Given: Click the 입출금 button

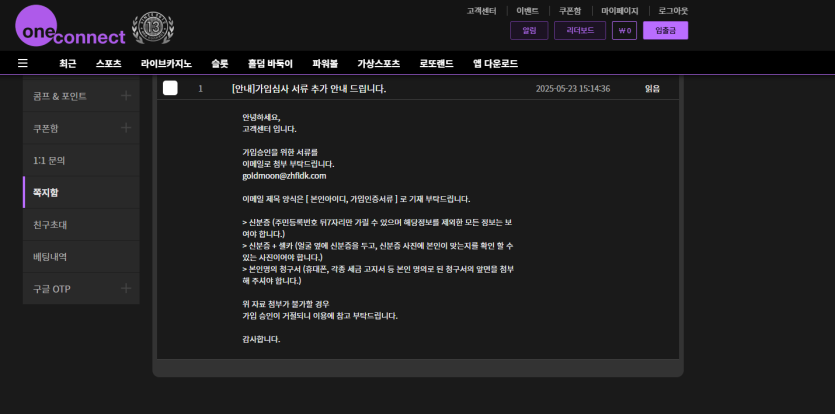Looking at the screenshot, I should click(x=666, y=30).
